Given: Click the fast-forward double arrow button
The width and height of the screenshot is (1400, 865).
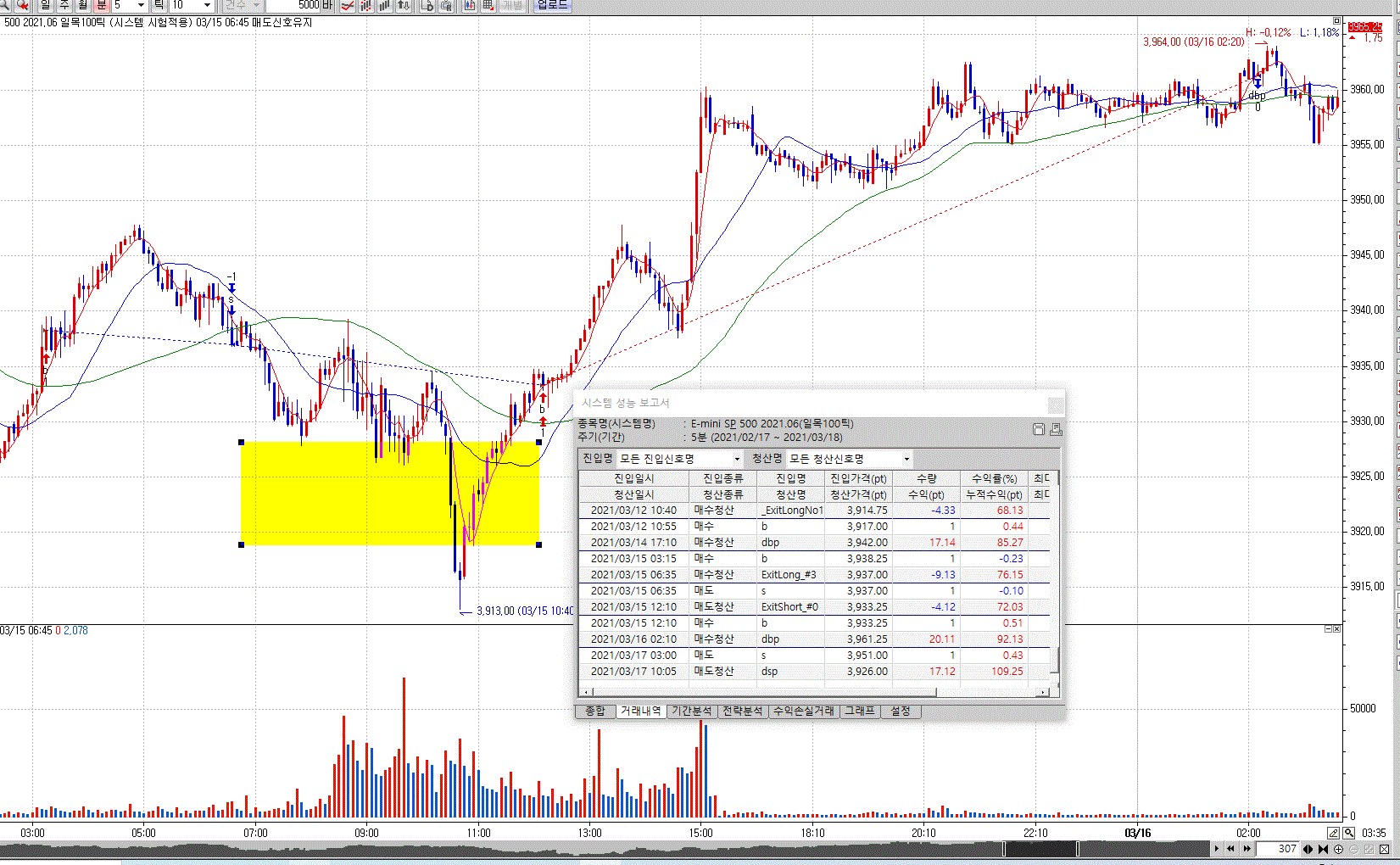Looking at the screenshot, I should click(1247, 849).
